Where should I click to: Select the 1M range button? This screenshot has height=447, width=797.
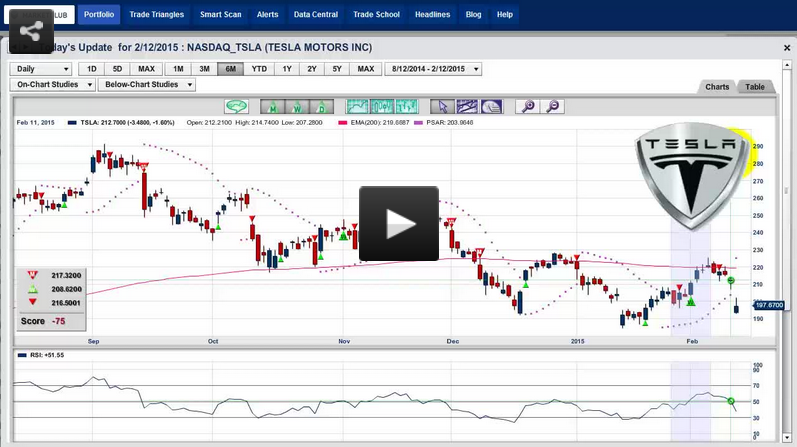178,69
